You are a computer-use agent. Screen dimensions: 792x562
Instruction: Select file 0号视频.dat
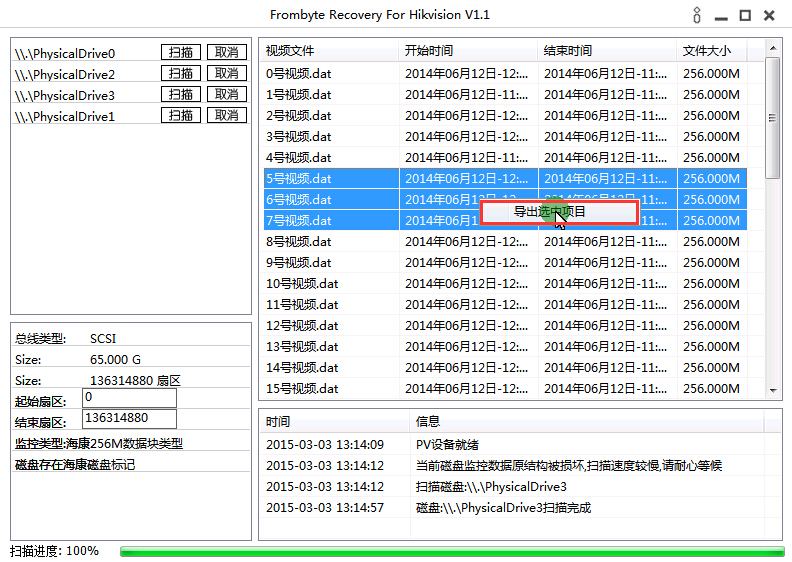tap(299, 74)
